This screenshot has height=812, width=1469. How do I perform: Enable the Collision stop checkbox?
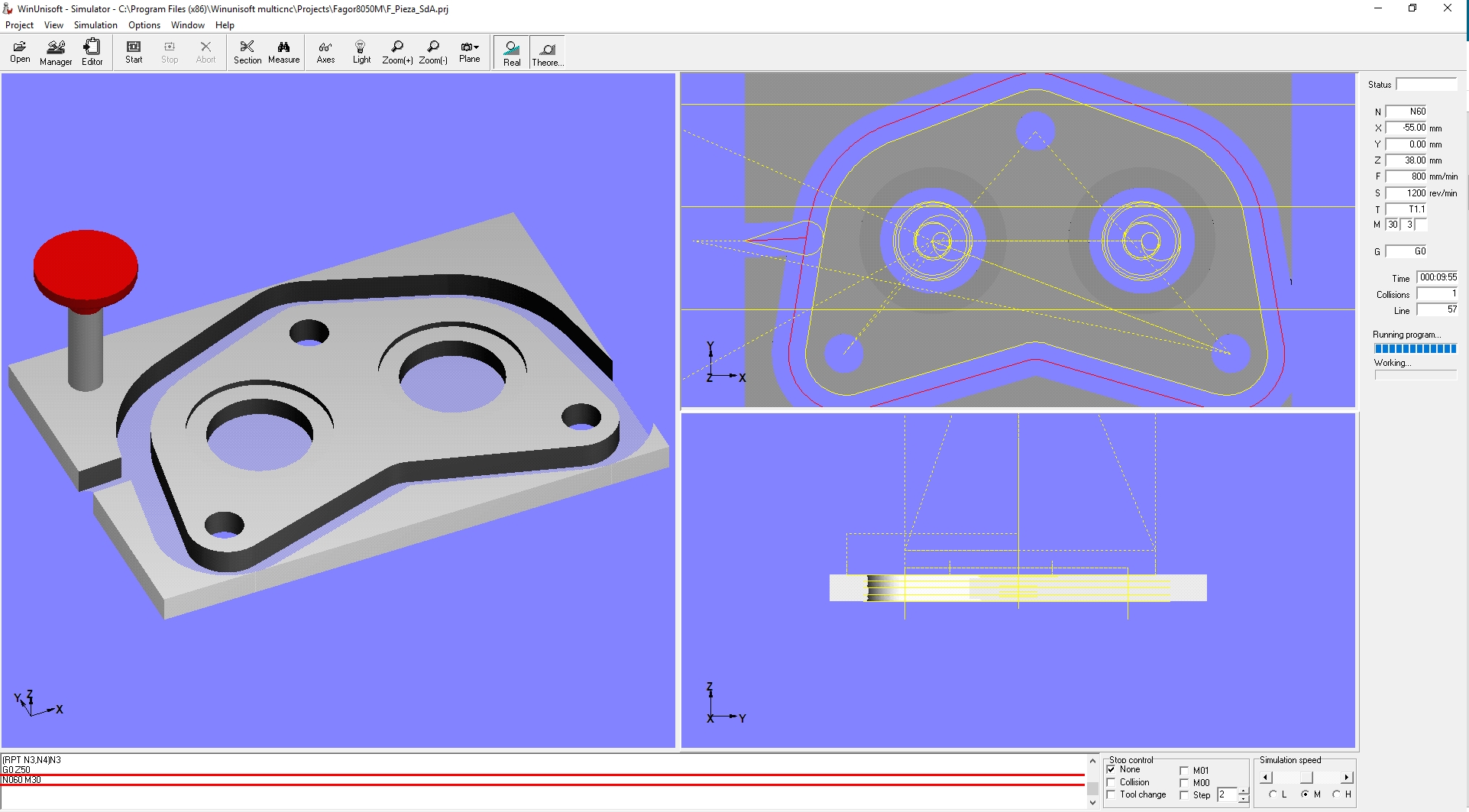click(x=1111, y=782)
